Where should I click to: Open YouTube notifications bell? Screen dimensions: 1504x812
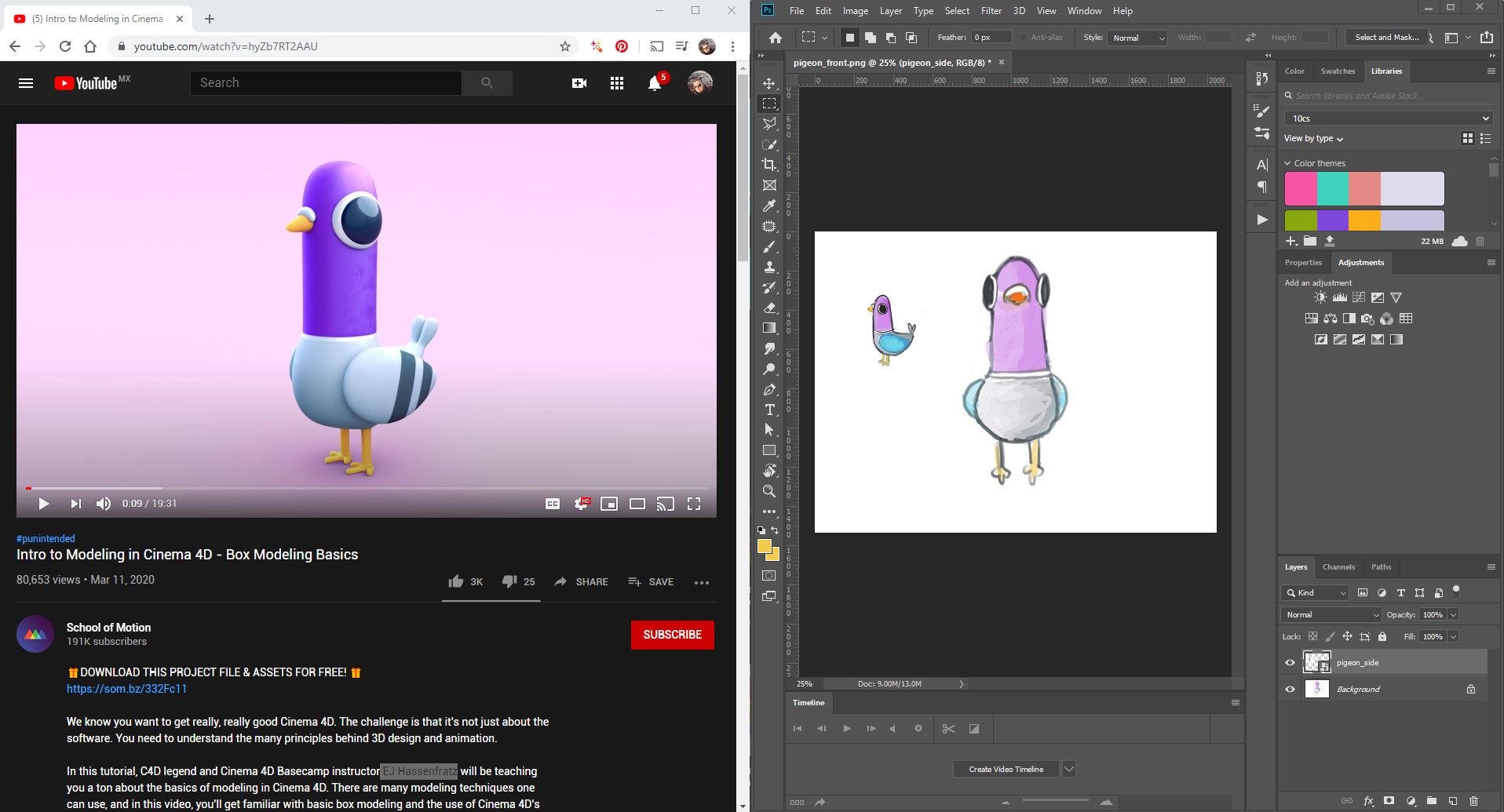click(x=655, y=83)
